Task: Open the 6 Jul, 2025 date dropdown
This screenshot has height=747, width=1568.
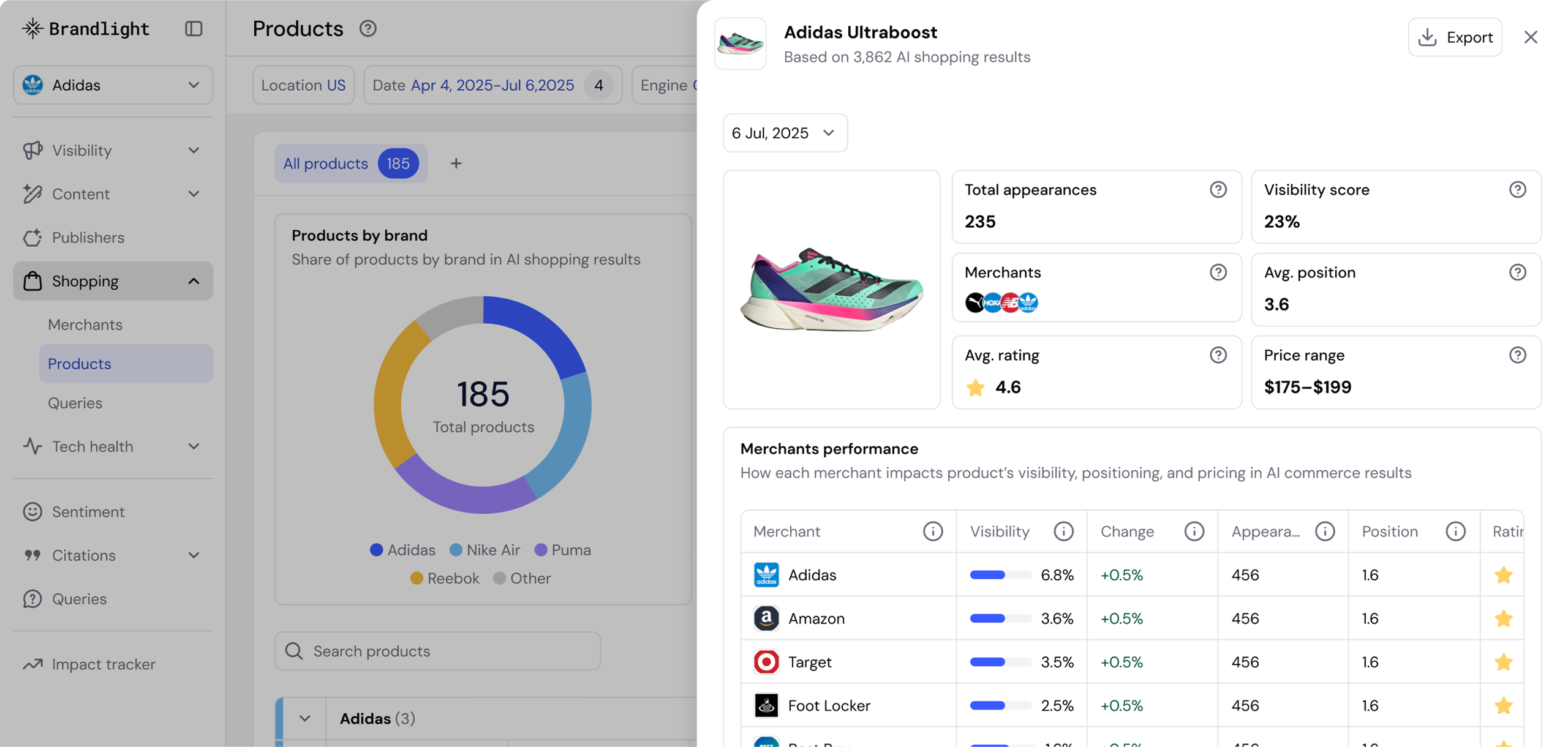Action: (x=785, y=133)
